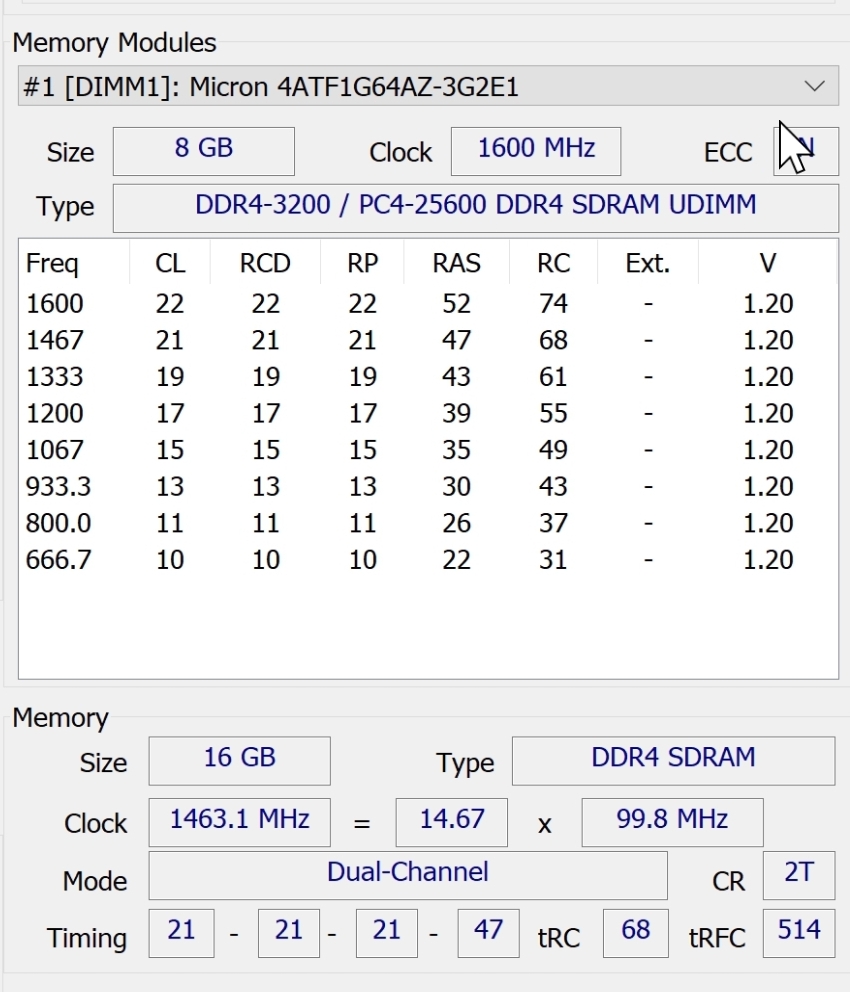Image resolution: width=850 pixels, height=992 pixels.
Task: Select the DDR4-3200 Type field
Action: 475,207
